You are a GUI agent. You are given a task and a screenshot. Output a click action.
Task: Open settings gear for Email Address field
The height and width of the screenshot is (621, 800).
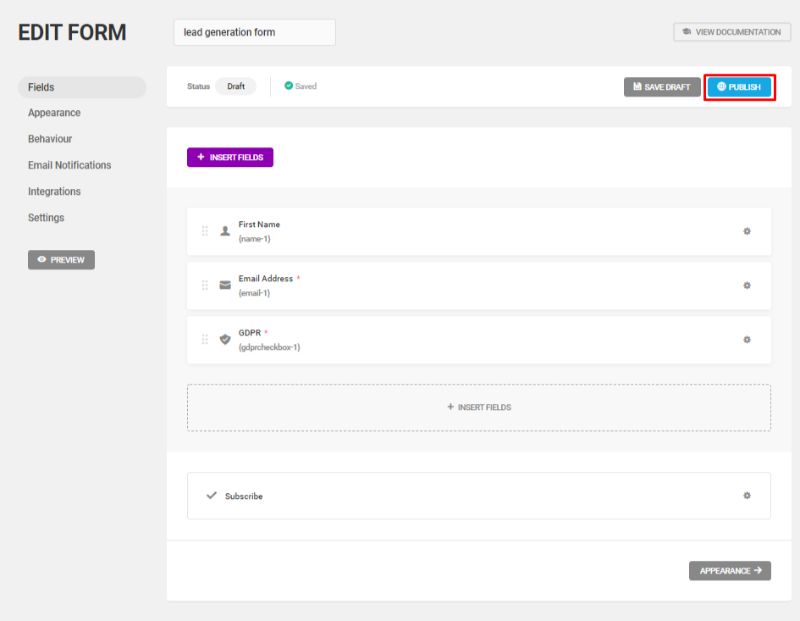[746, 285]
